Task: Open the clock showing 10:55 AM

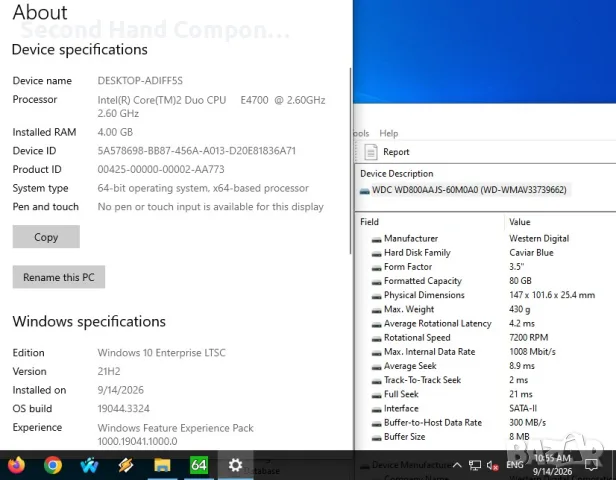Action: (552, 465)
